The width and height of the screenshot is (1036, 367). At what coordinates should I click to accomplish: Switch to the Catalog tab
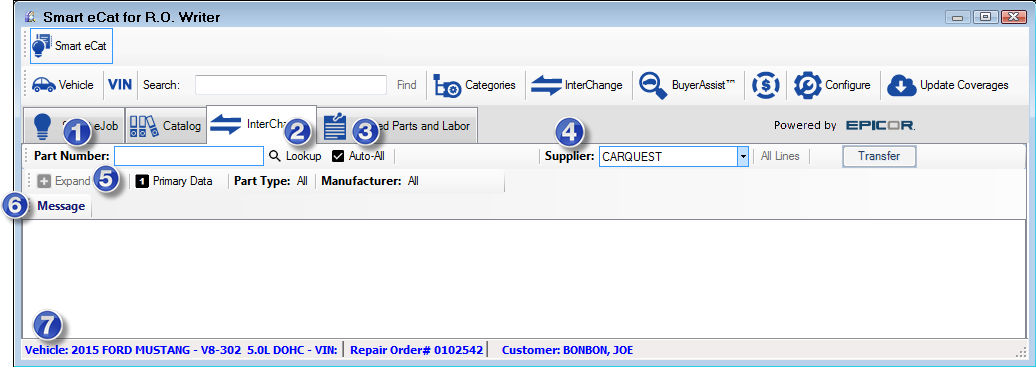coord(165,125)
